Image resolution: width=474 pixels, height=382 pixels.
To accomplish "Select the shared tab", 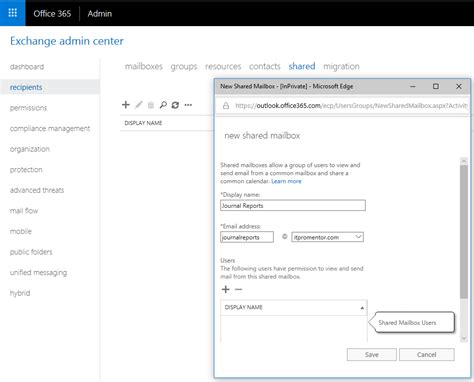I will (302, 66).
